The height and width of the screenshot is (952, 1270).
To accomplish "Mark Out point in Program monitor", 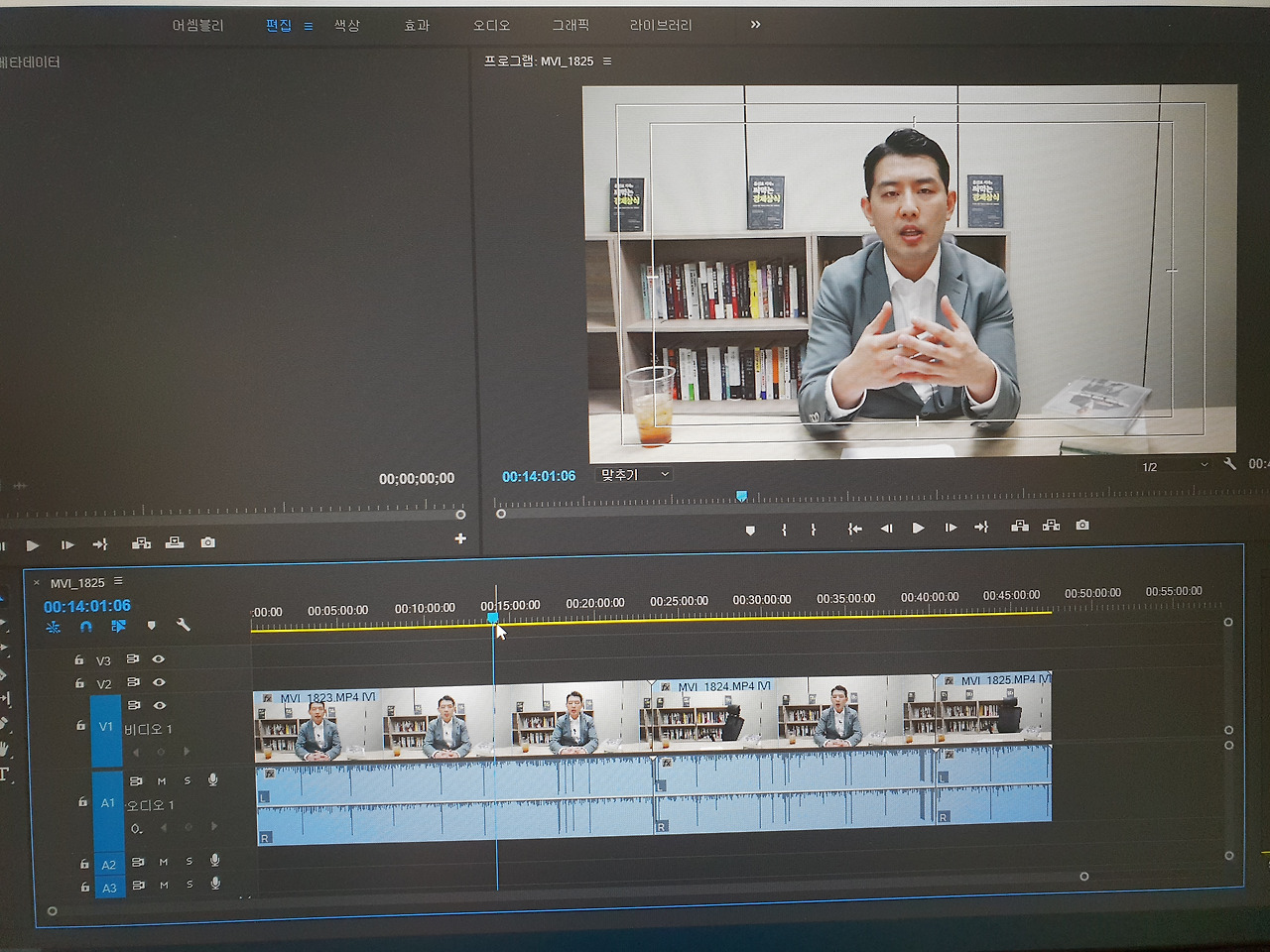I will (814, 530).
